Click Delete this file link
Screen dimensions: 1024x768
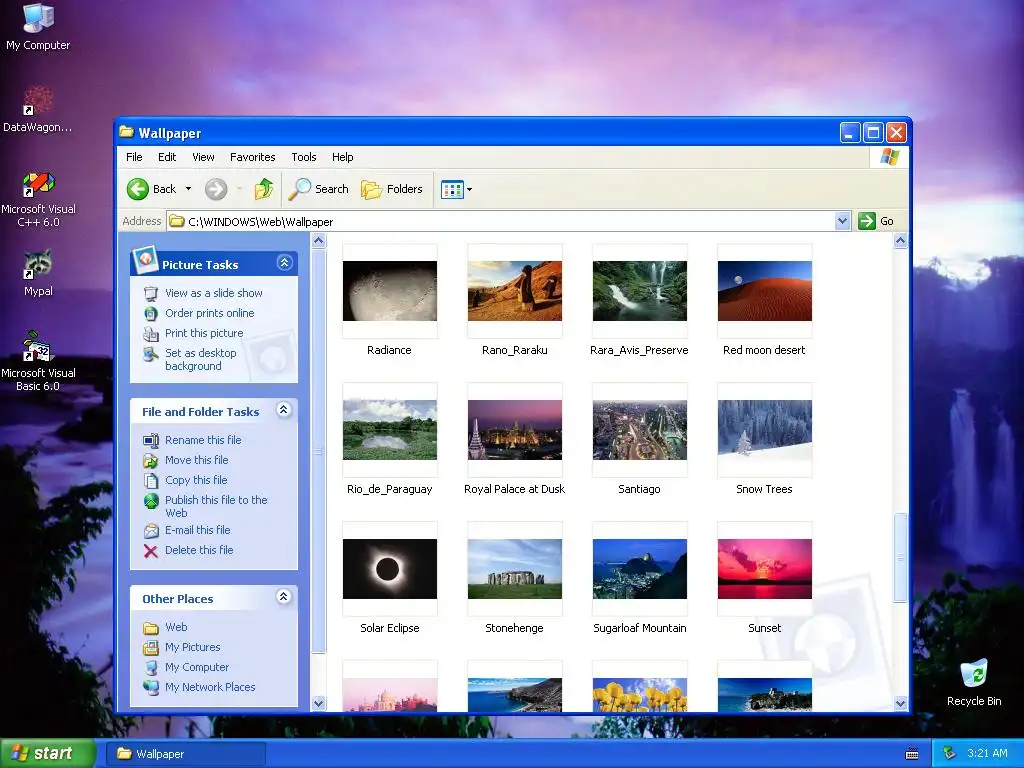[199, 551]
